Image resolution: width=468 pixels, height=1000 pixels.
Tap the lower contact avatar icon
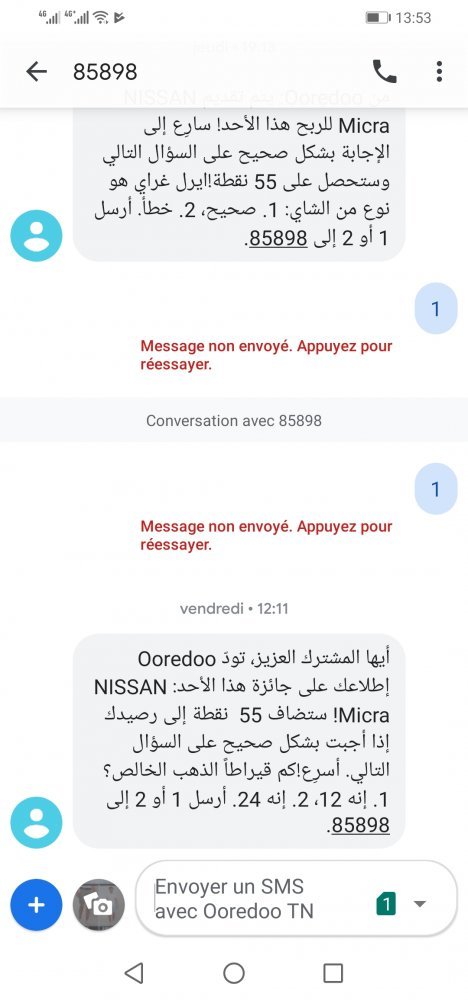click(x=36, y=823)
